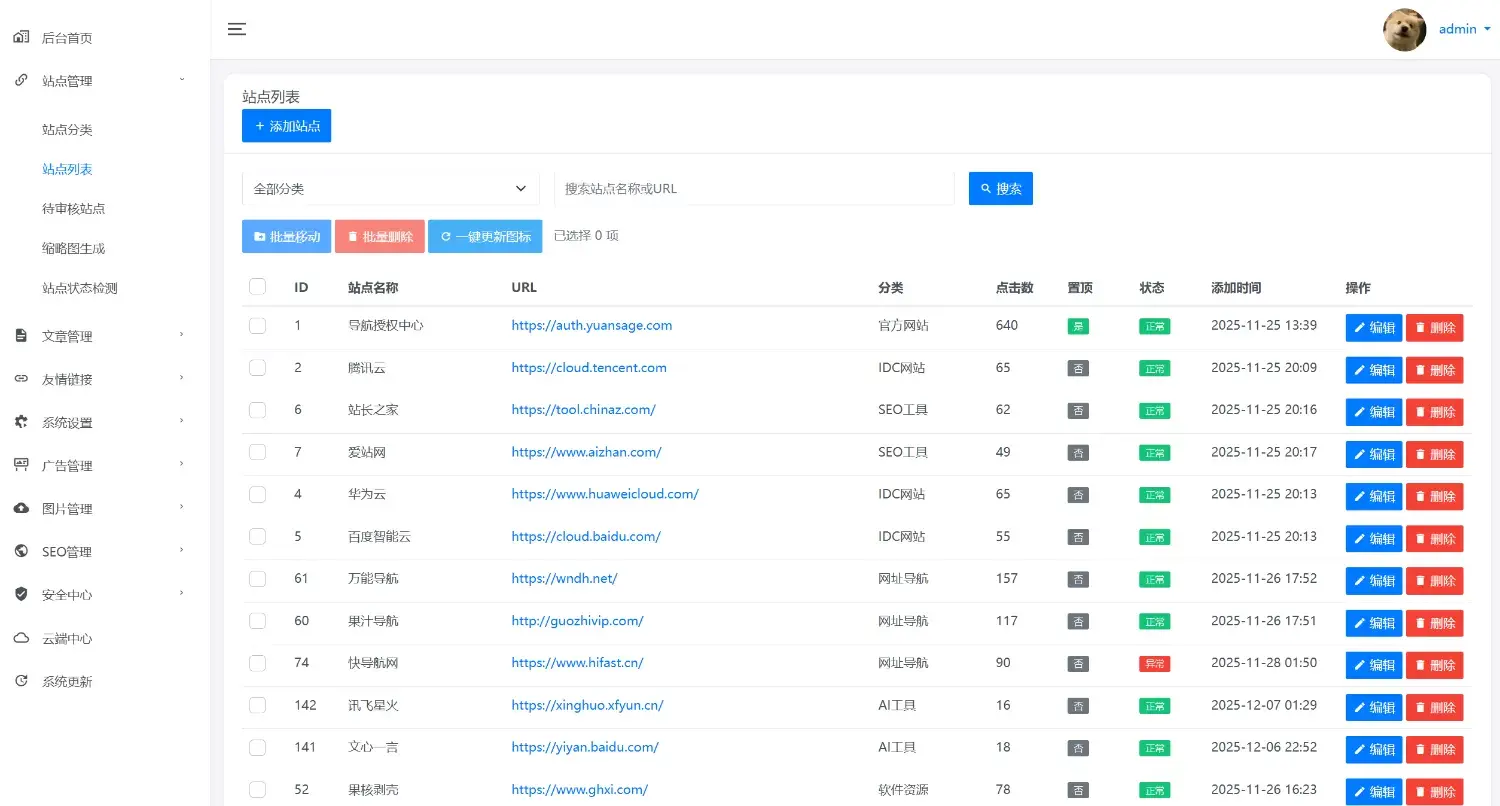
Task: Click the hamburger menu toggle icon
Action: coord(237,29)
